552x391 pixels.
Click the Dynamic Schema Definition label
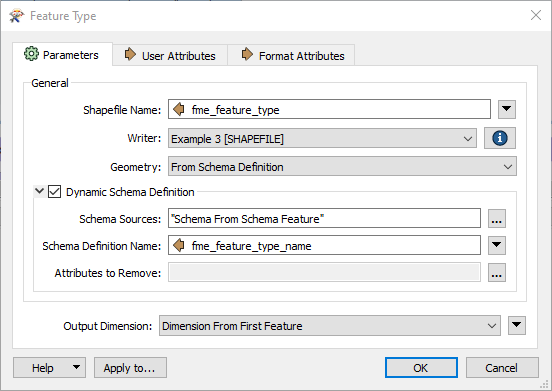click(130, 192)
